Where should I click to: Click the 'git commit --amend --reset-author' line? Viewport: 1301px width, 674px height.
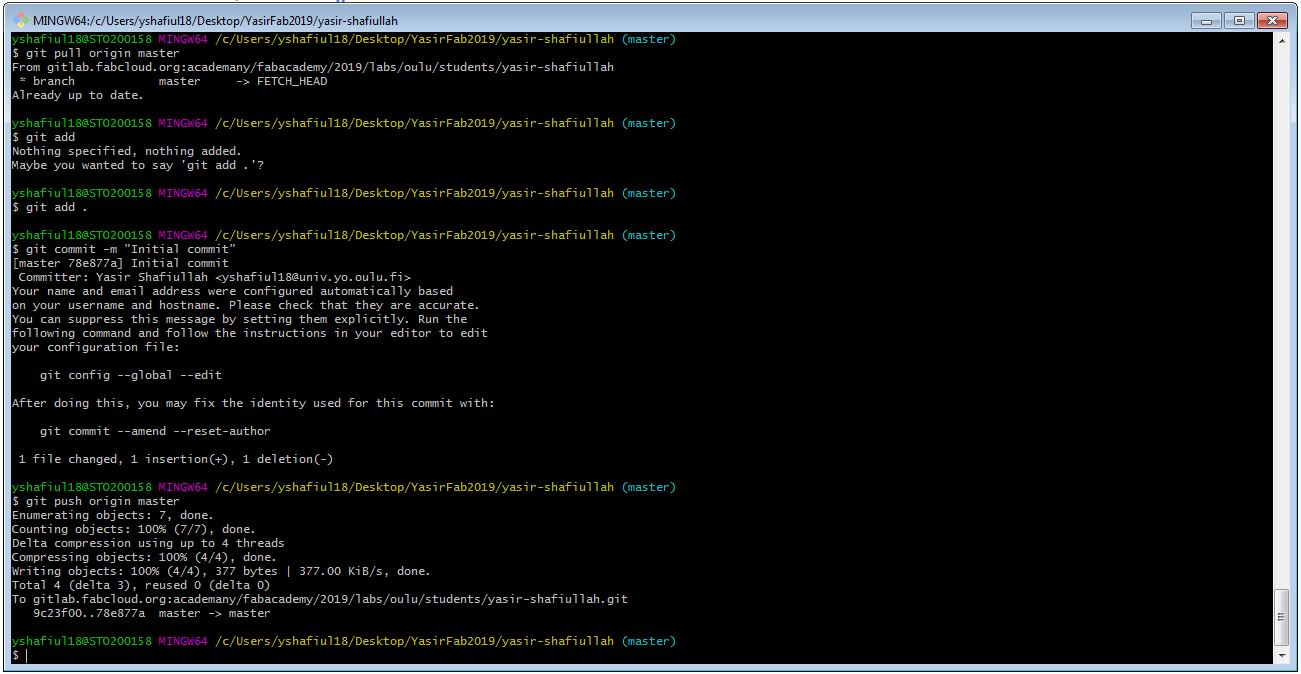155,432
